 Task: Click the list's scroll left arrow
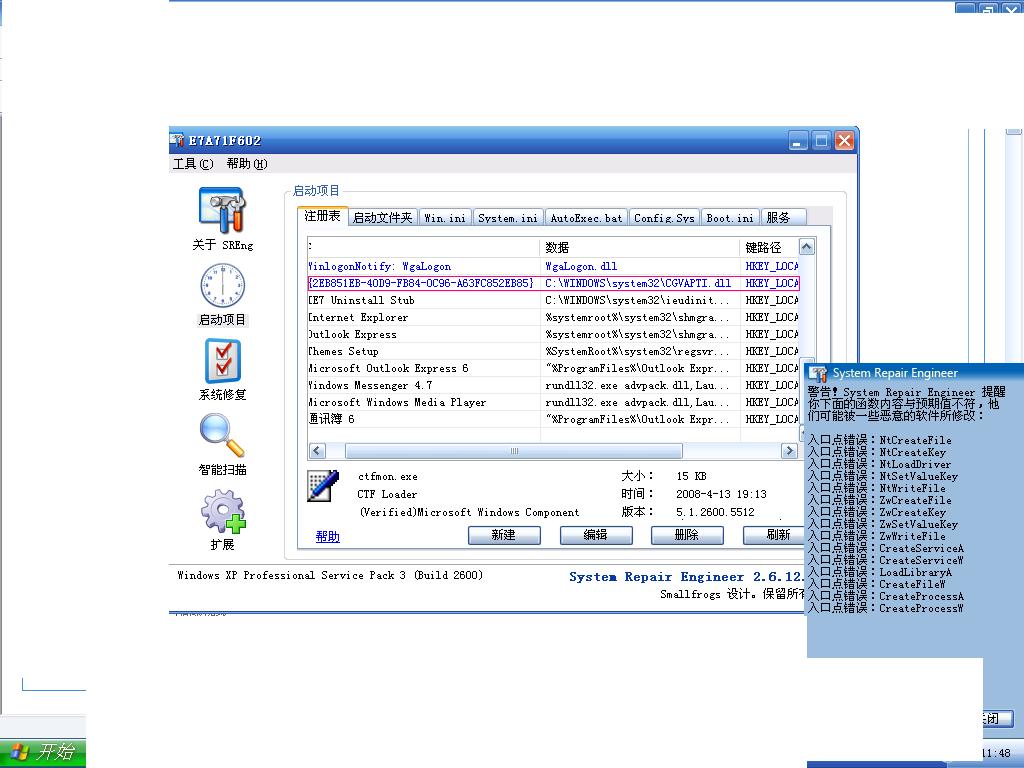(317, 451)
